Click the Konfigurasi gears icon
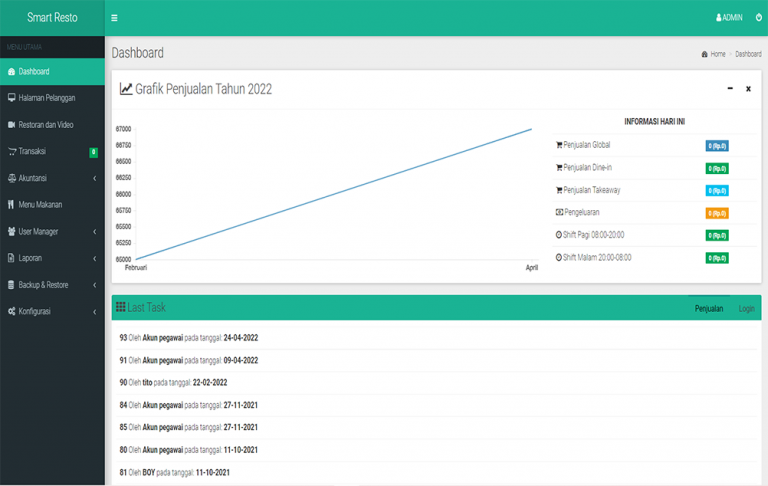Image resolution: width=768 pixels, height=486 pixels. 11,312
